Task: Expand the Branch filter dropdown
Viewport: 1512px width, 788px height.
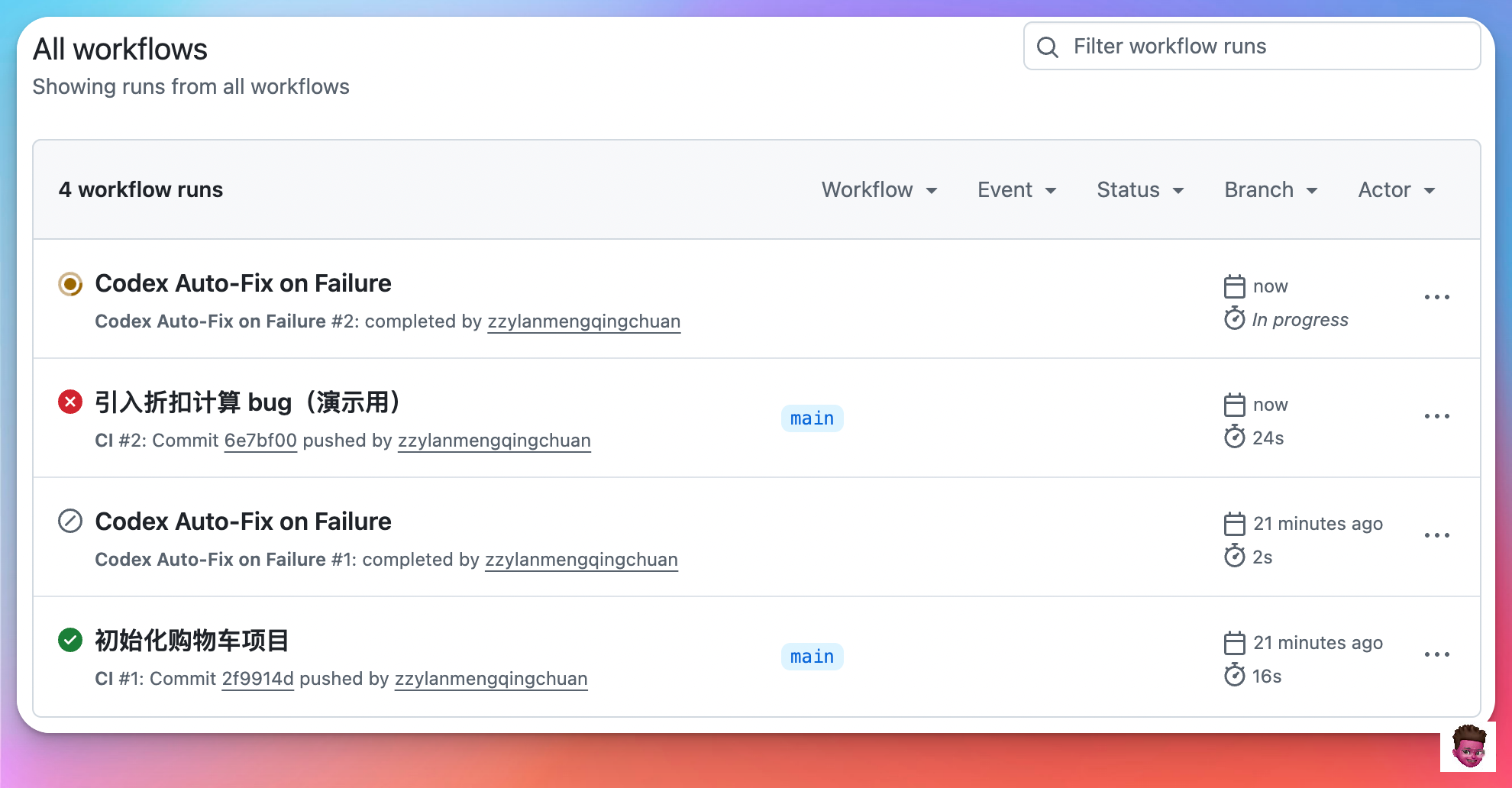Action: tap(1271, 190)
